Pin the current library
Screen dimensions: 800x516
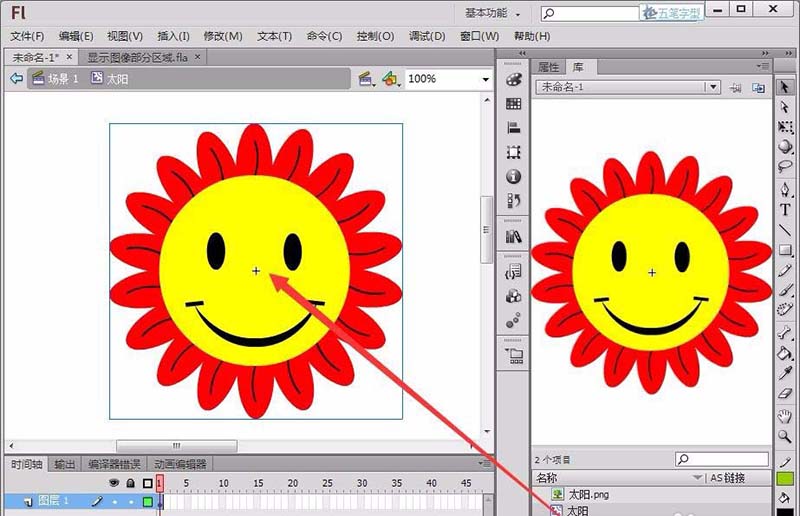[735, 88]
